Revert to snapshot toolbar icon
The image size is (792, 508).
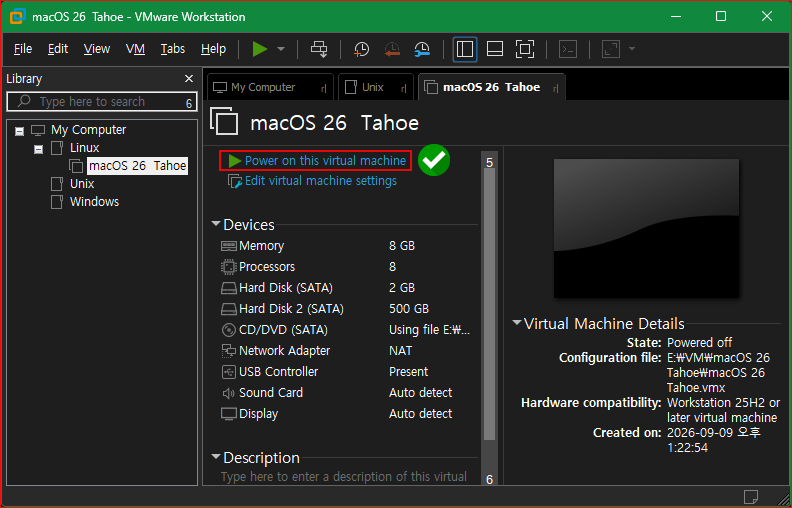tap(391, 49)
